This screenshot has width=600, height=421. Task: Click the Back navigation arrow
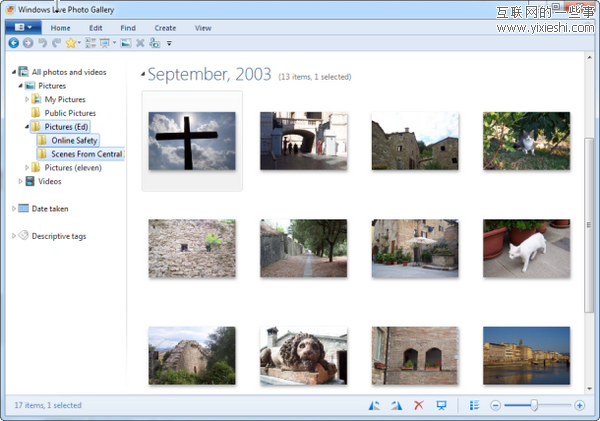click(x=14, y=43)
